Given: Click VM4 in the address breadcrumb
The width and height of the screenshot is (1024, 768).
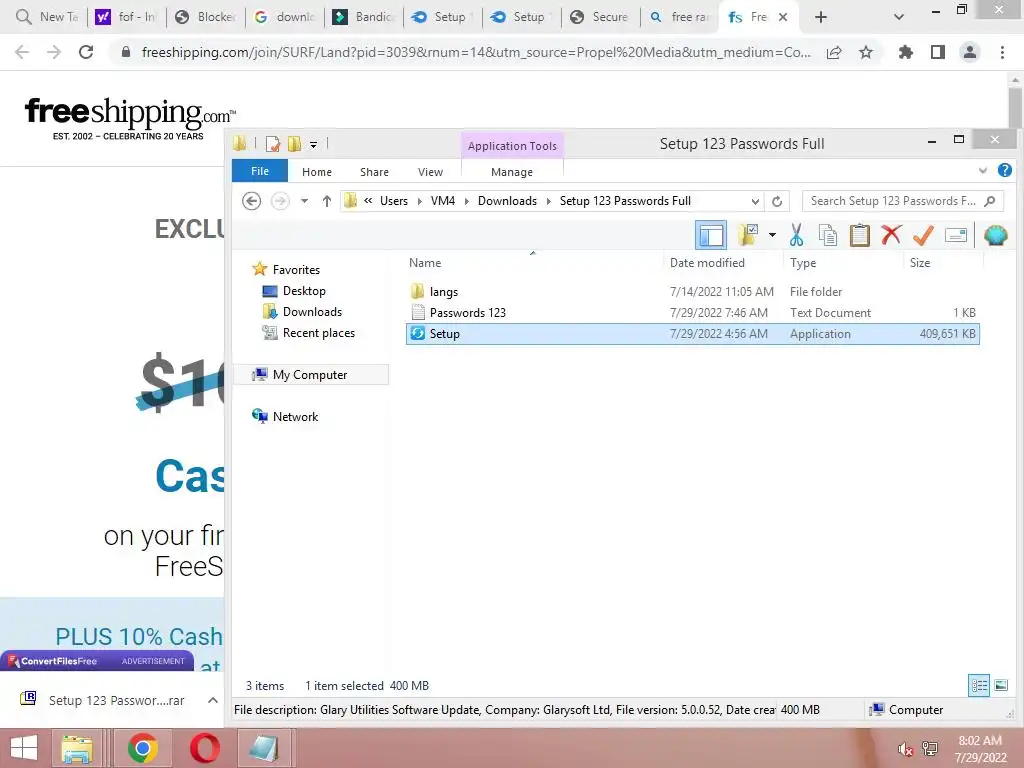Looking at the screenshot, I should (443, 201).
